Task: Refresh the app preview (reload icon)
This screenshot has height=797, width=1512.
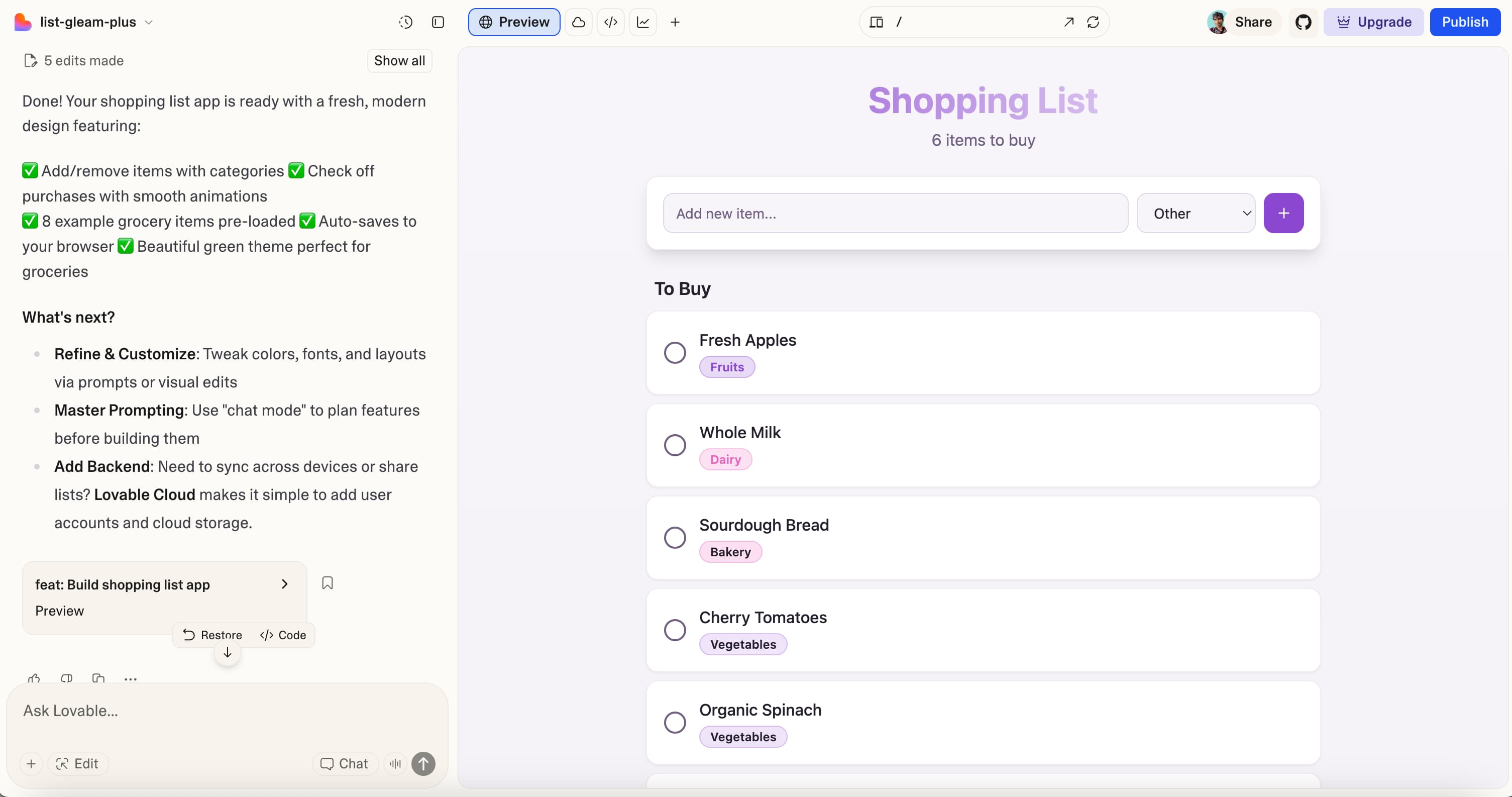Action: (1093, 22)
